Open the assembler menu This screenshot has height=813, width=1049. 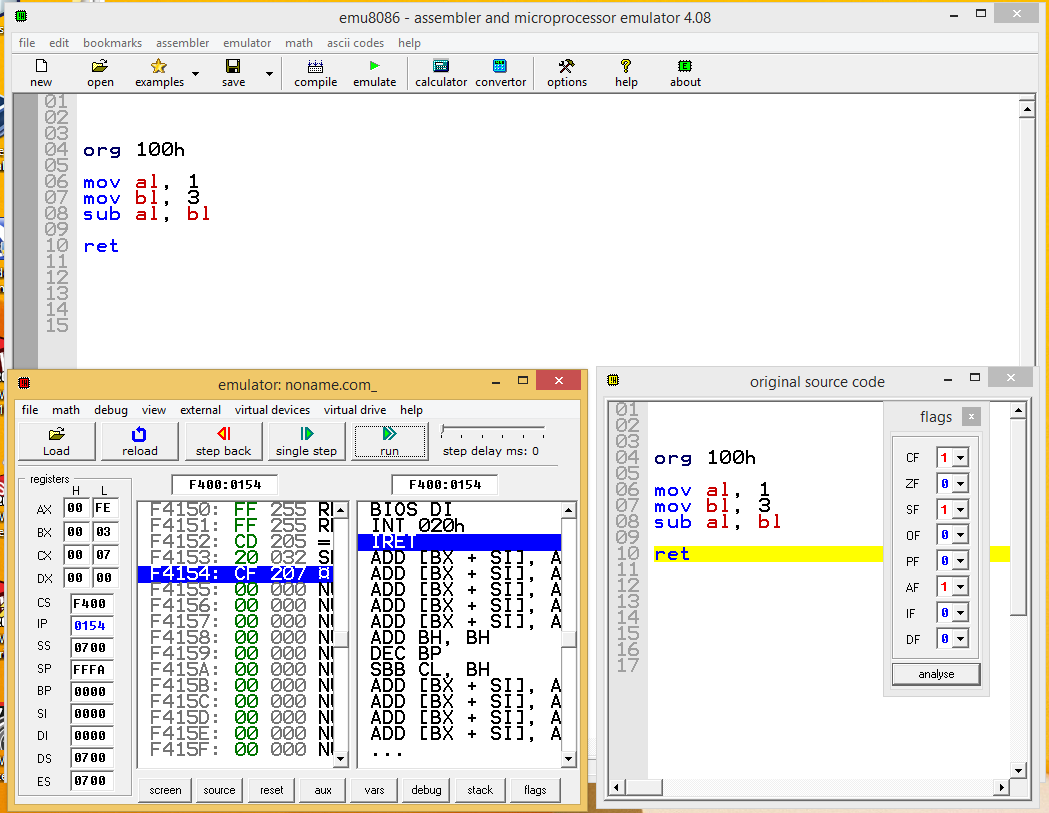[x=183, y=43]
